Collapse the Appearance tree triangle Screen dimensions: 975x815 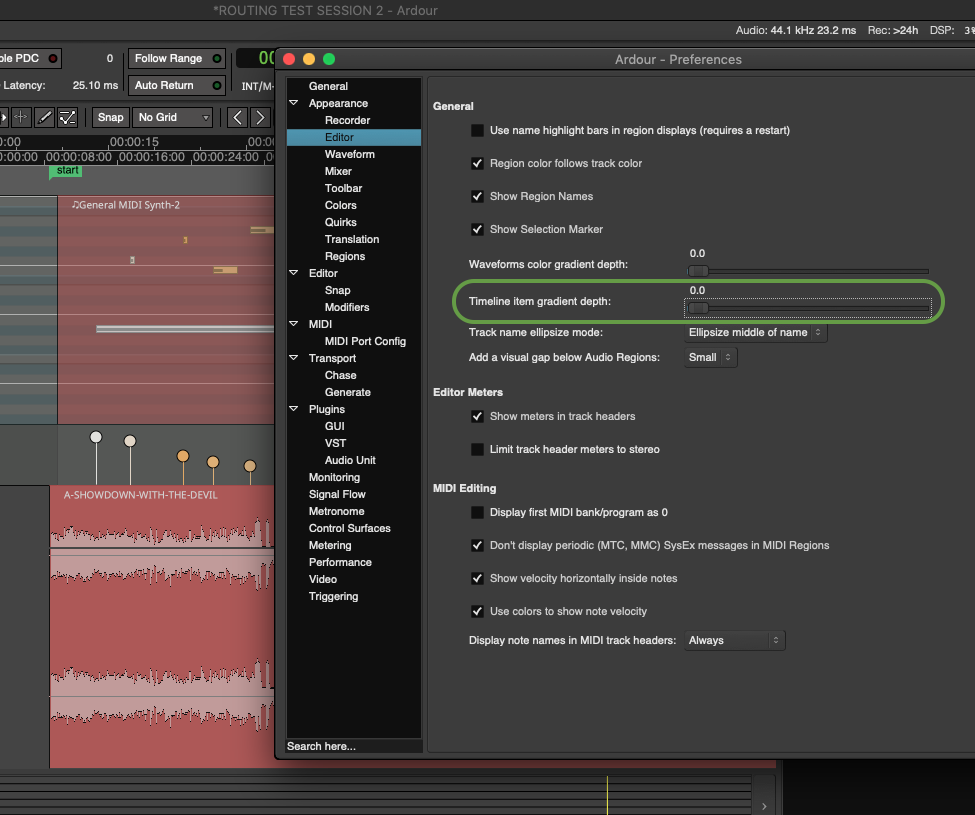[x=294, y=103]
